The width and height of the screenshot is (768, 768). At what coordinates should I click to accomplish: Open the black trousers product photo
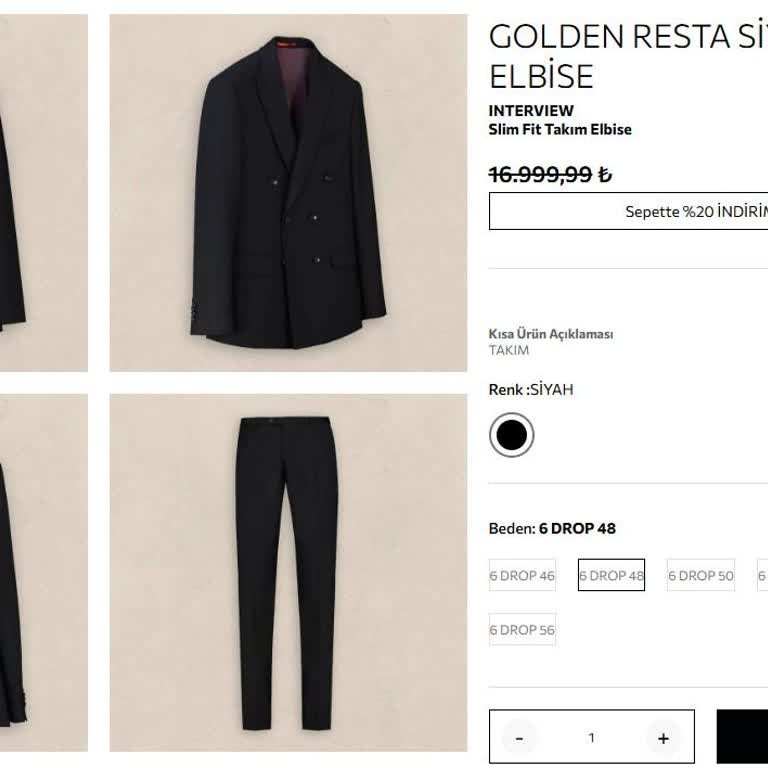pyautogui.click(x=288, y=572)
